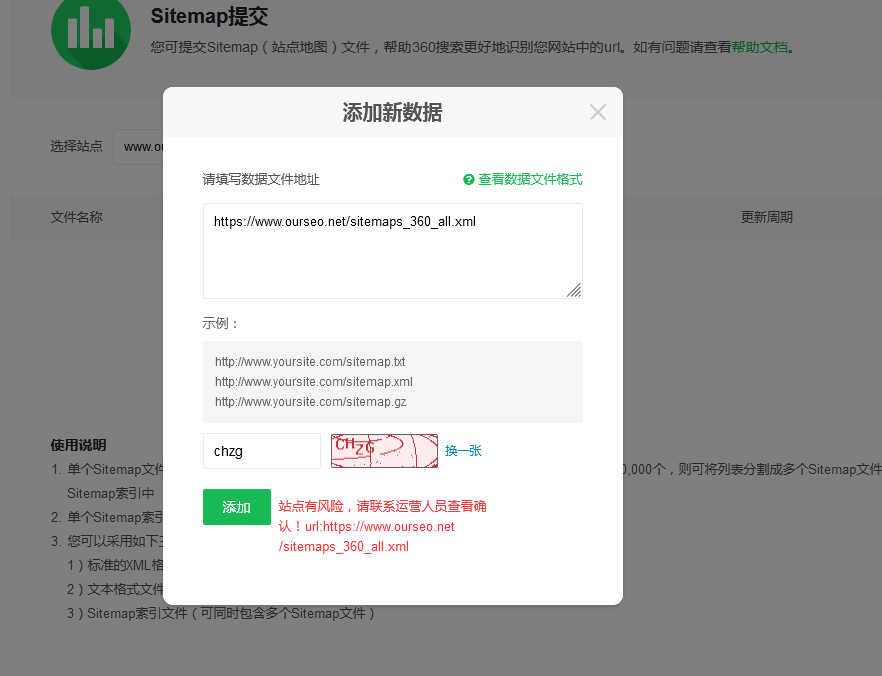The height and width of the screenshot is (676, 882).
Task: Click the 文件名称 column header
Action: 76,217
